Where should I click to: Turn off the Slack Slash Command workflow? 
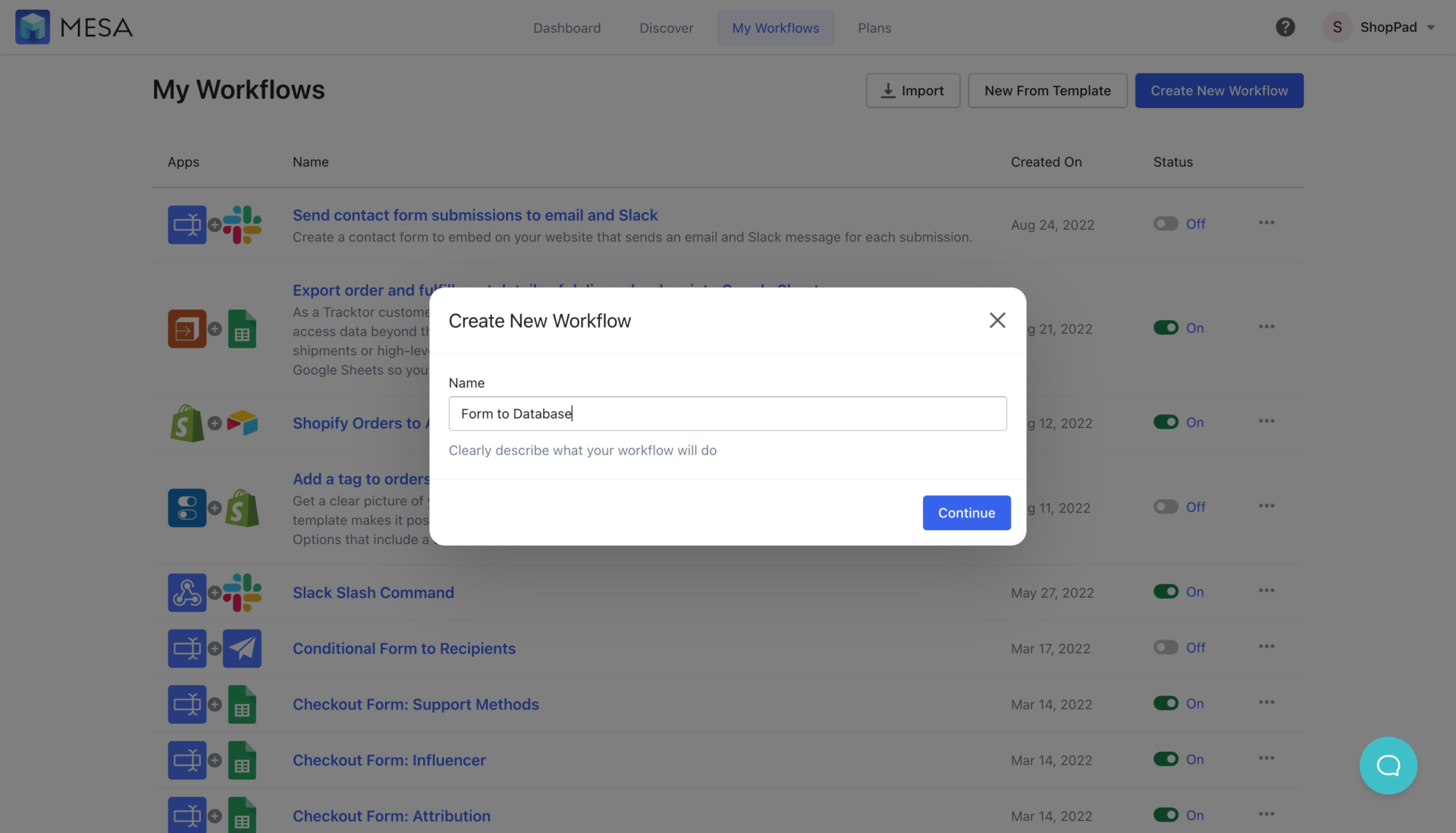[x=1166, y=592]
